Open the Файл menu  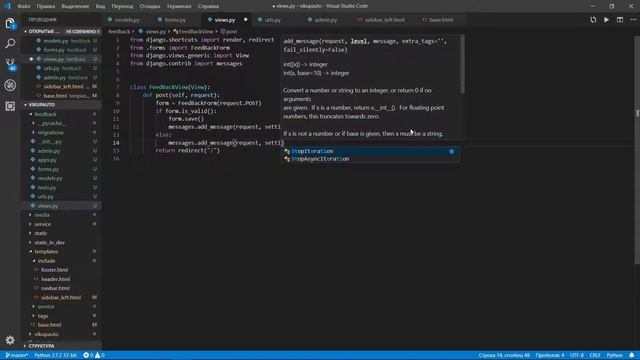click(x=24, y=6)
